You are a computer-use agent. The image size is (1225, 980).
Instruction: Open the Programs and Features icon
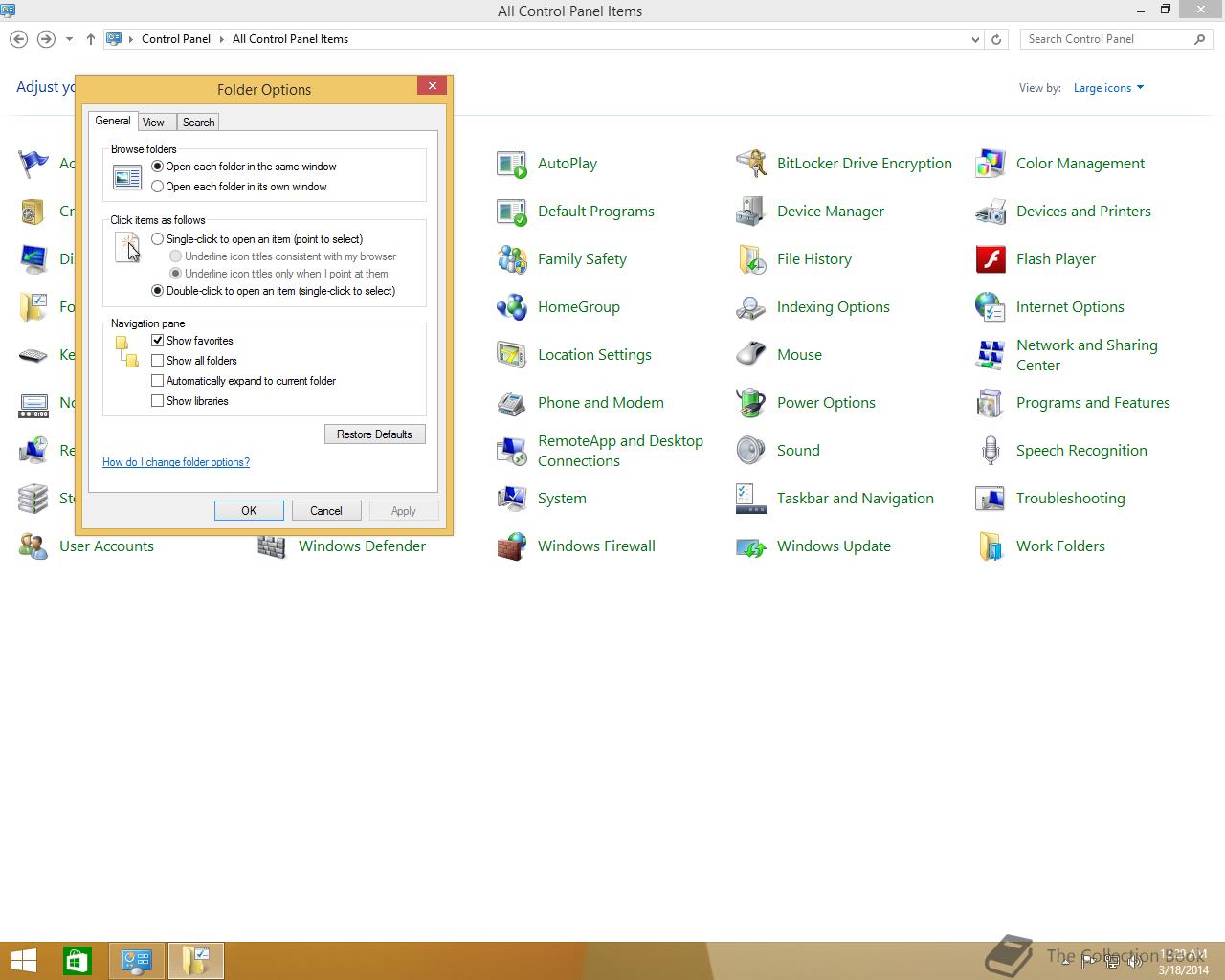991,403
